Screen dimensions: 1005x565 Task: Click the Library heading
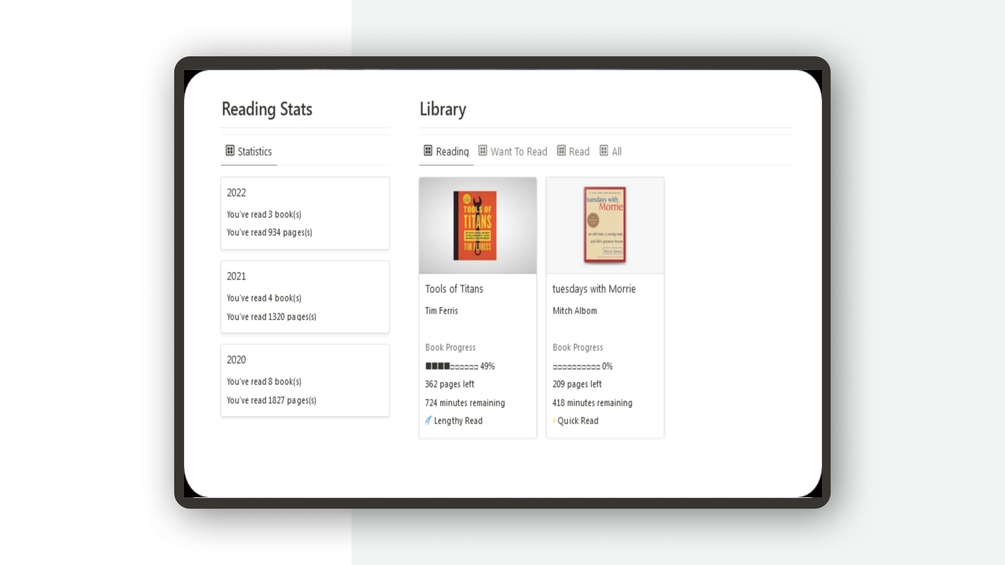coord(443,109)
